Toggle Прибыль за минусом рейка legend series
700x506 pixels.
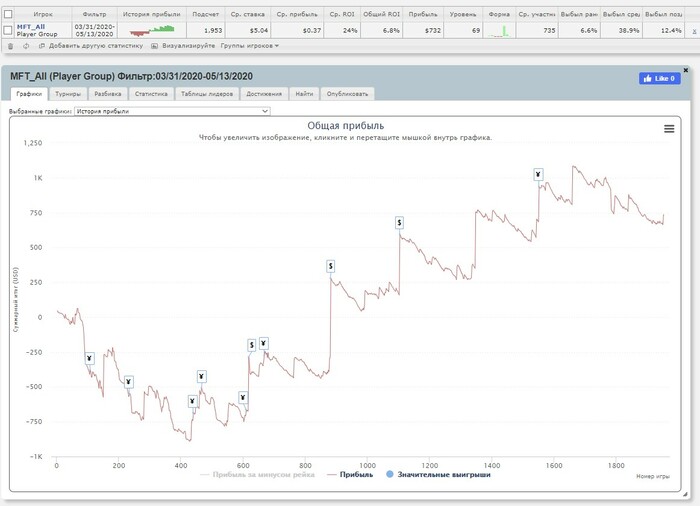pos(258,475)
